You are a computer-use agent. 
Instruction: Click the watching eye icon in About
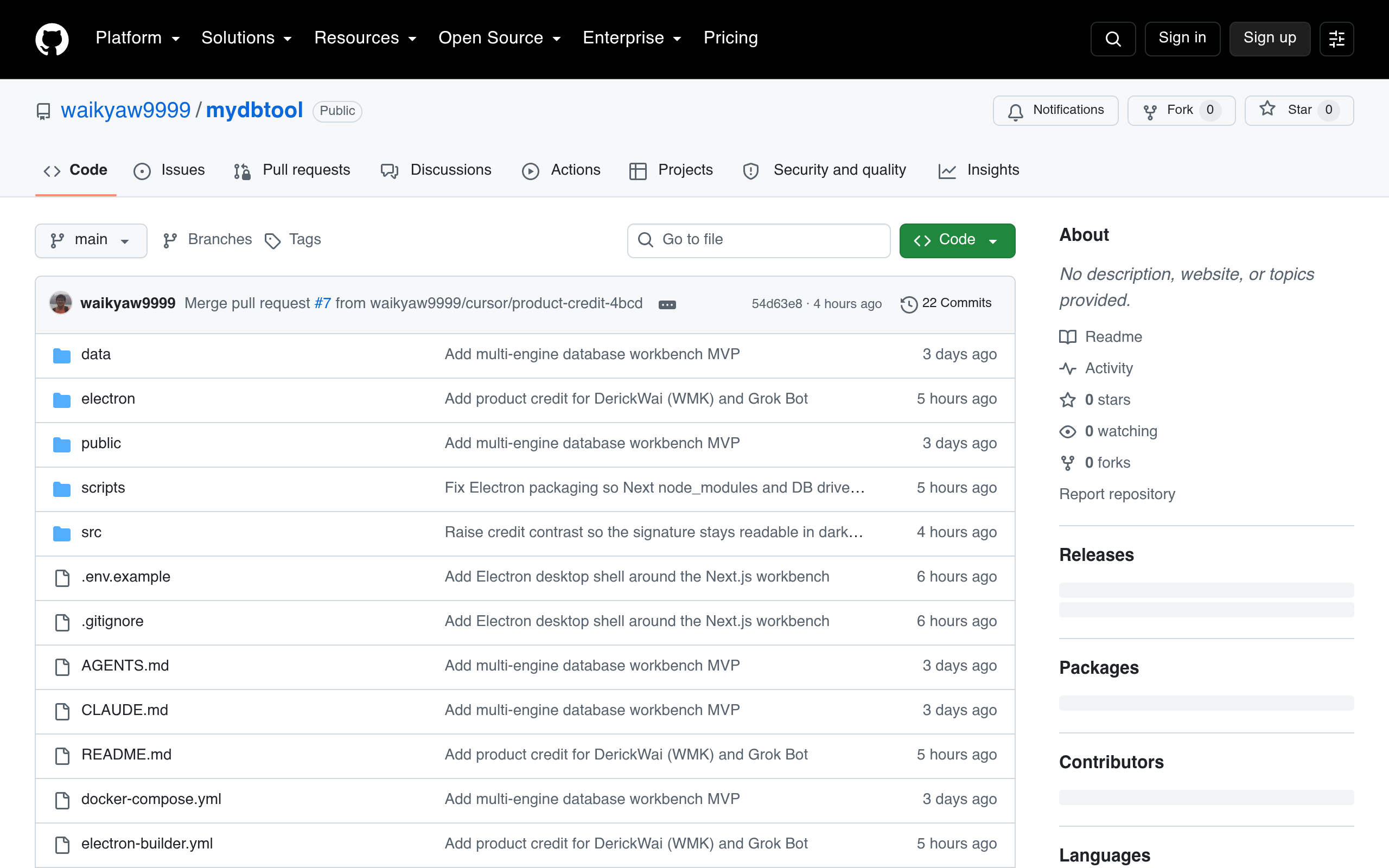coord(1068,432)
